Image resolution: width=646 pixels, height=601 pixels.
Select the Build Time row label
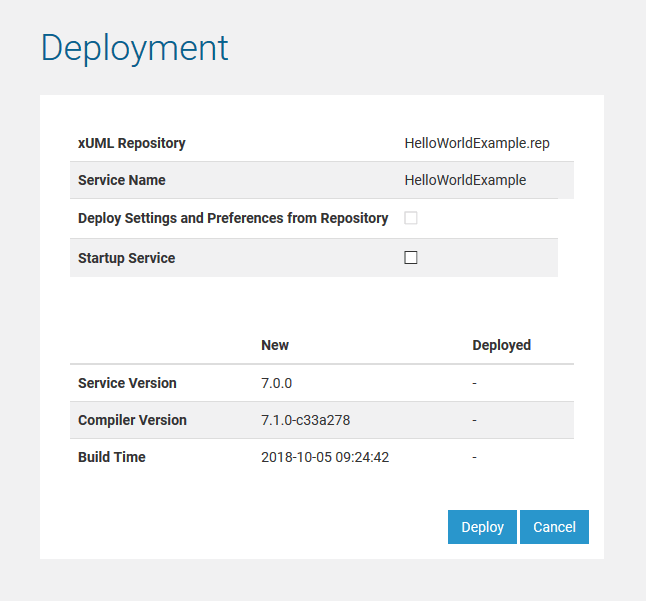(x=112, y=457)
